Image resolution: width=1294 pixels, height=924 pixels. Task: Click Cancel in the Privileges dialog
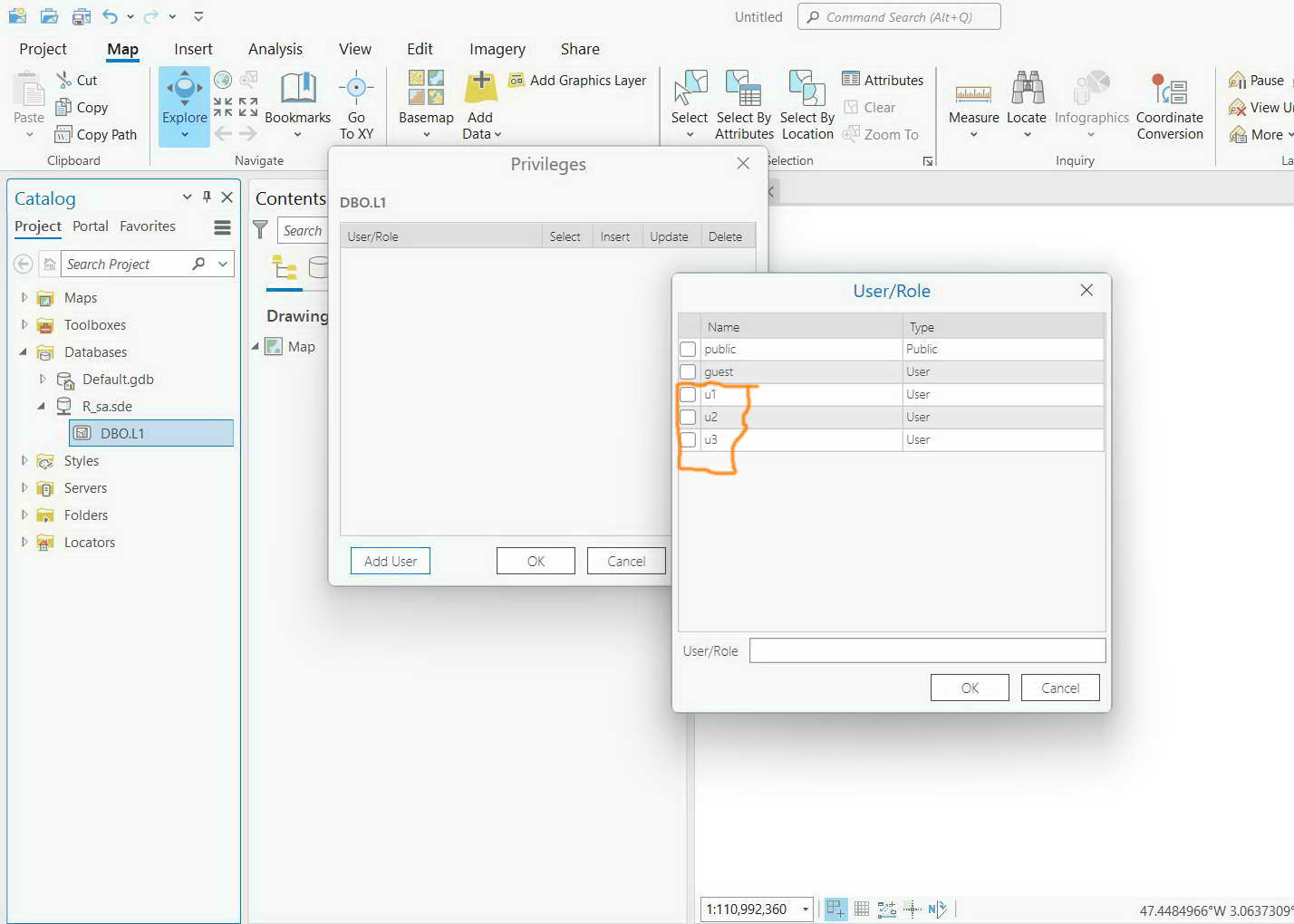point(626,561)
